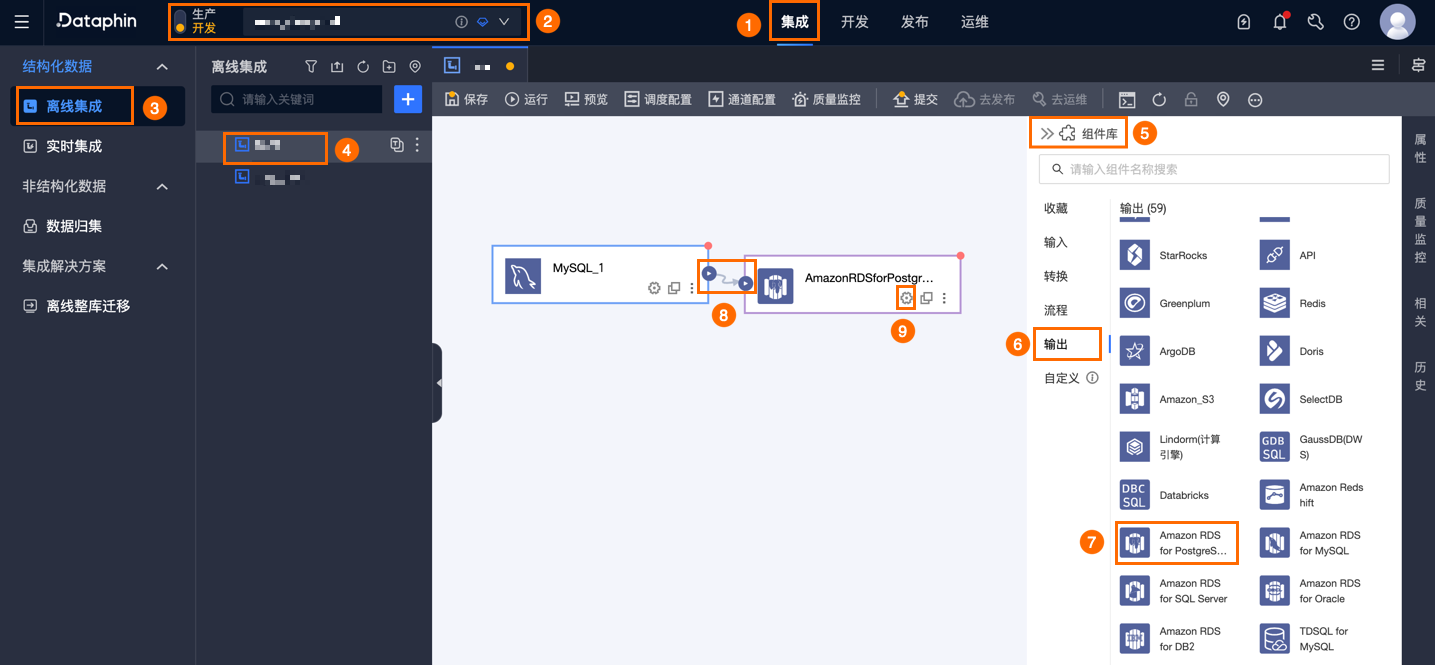The width and height of the screenshot is (1435, 665).
Task: Refresh the 离线集成 task list
Action: pos(363,67)
